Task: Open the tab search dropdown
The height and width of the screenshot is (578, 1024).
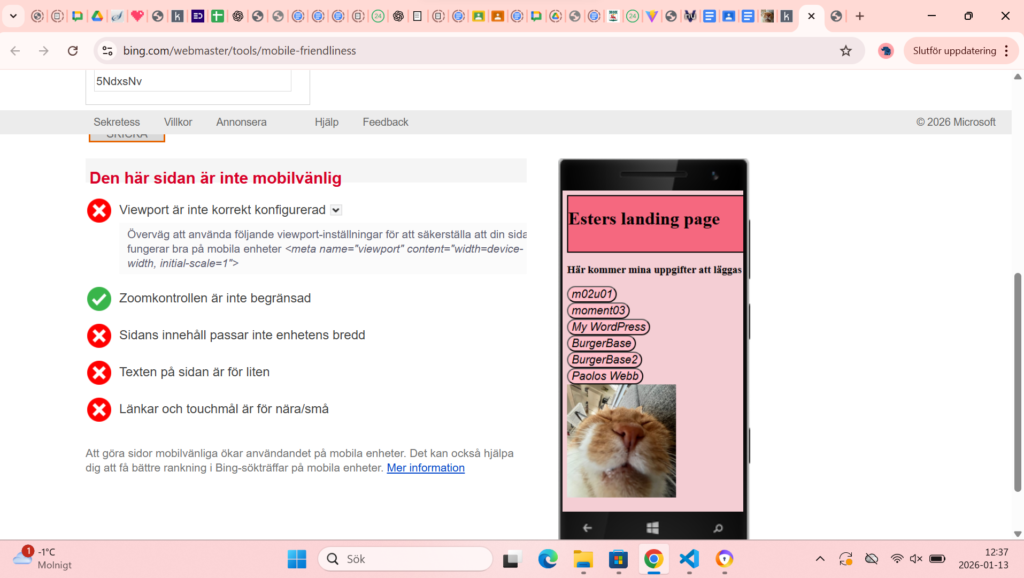Action: tap(14, 16)
